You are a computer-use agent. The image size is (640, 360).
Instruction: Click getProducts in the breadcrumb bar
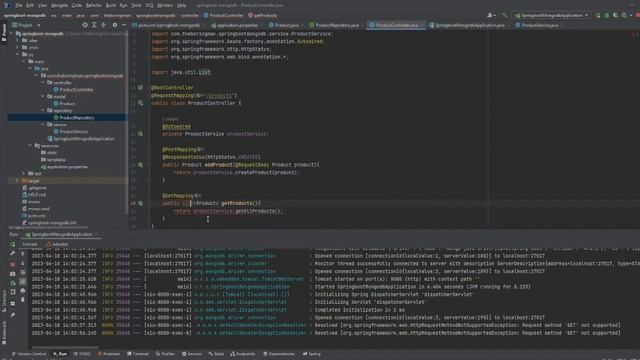click(x=262, y=16)
